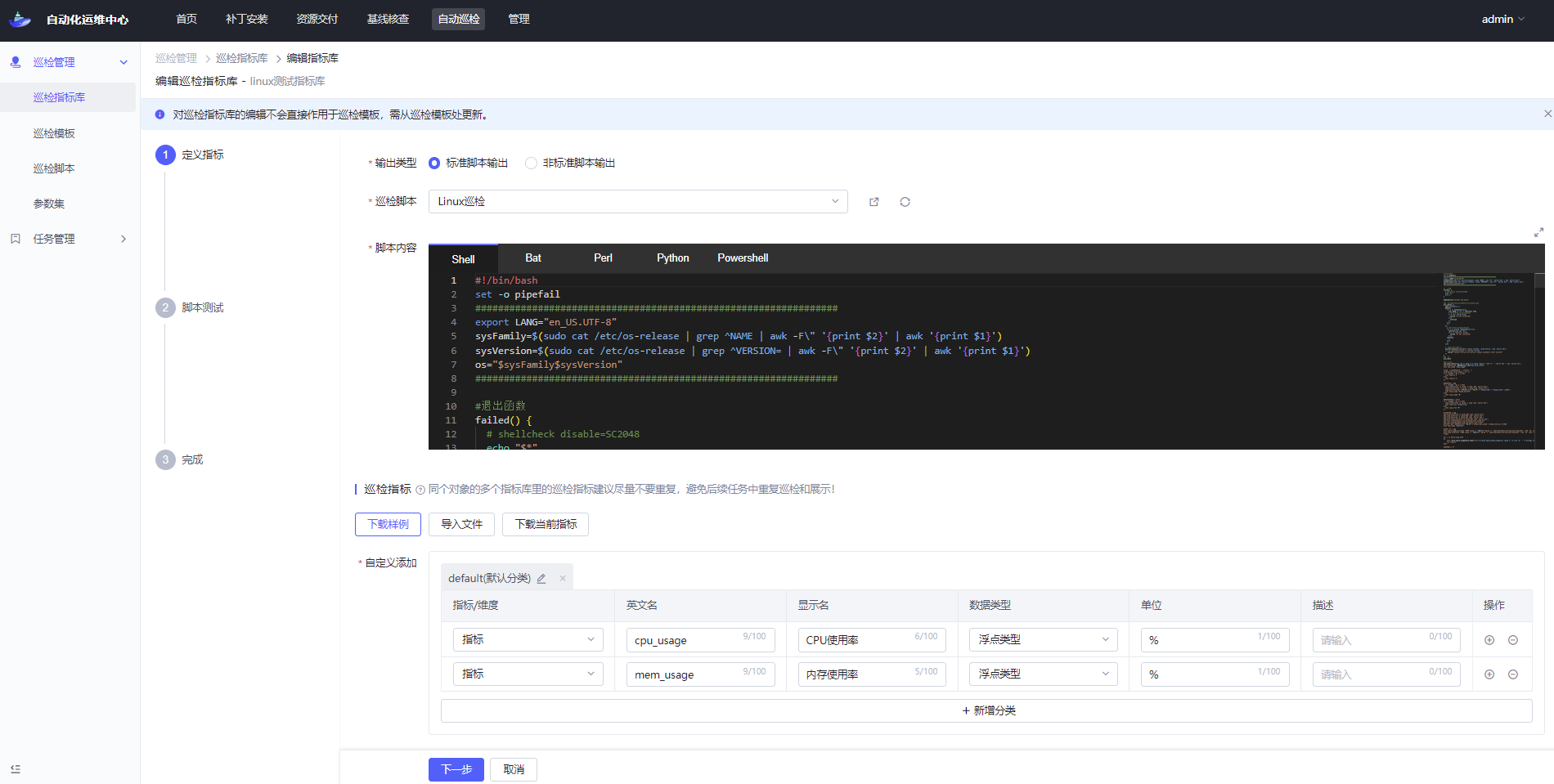Open 基线核查 in top navigation
The height and width of the screenshot is (784, 1554).
pos(388,19)
